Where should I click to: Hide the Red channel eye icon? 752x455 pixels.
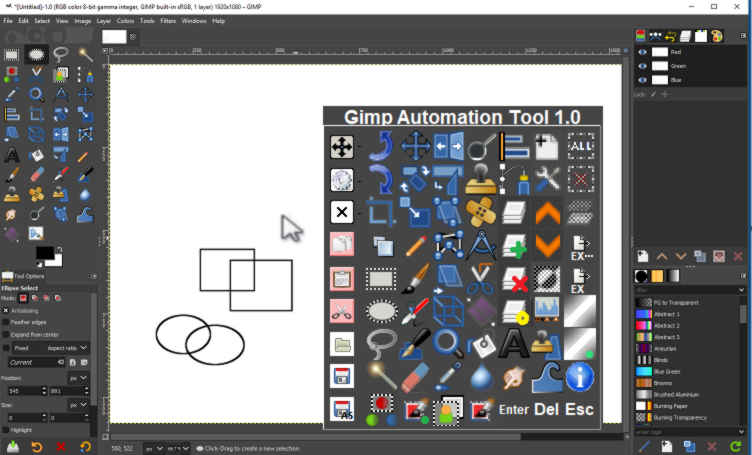click(643, 52)
